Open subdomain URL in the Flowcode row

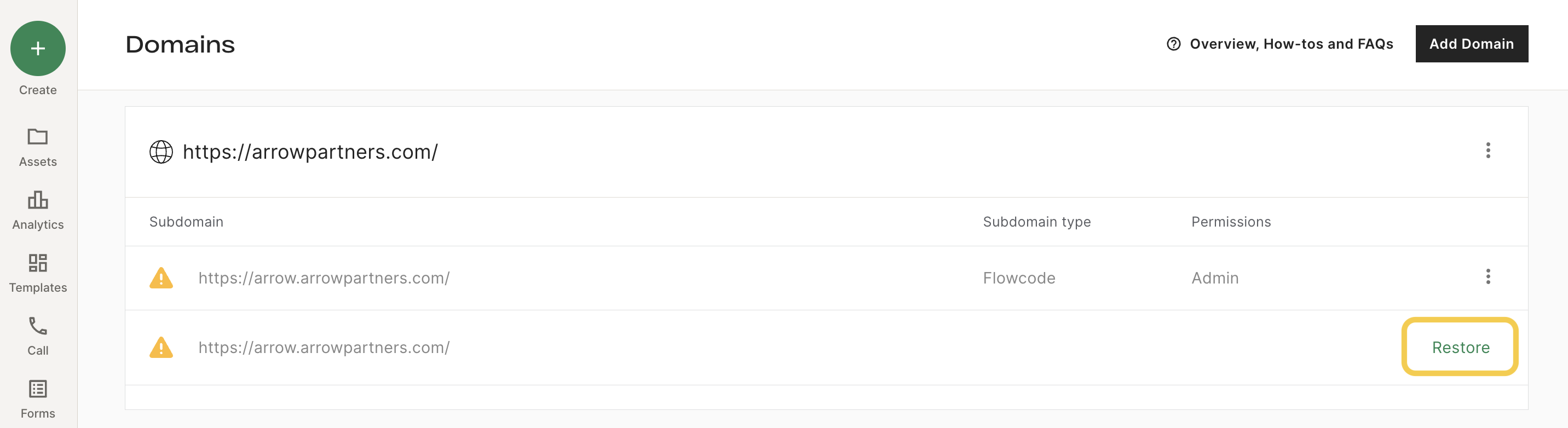tap(324, 278)
